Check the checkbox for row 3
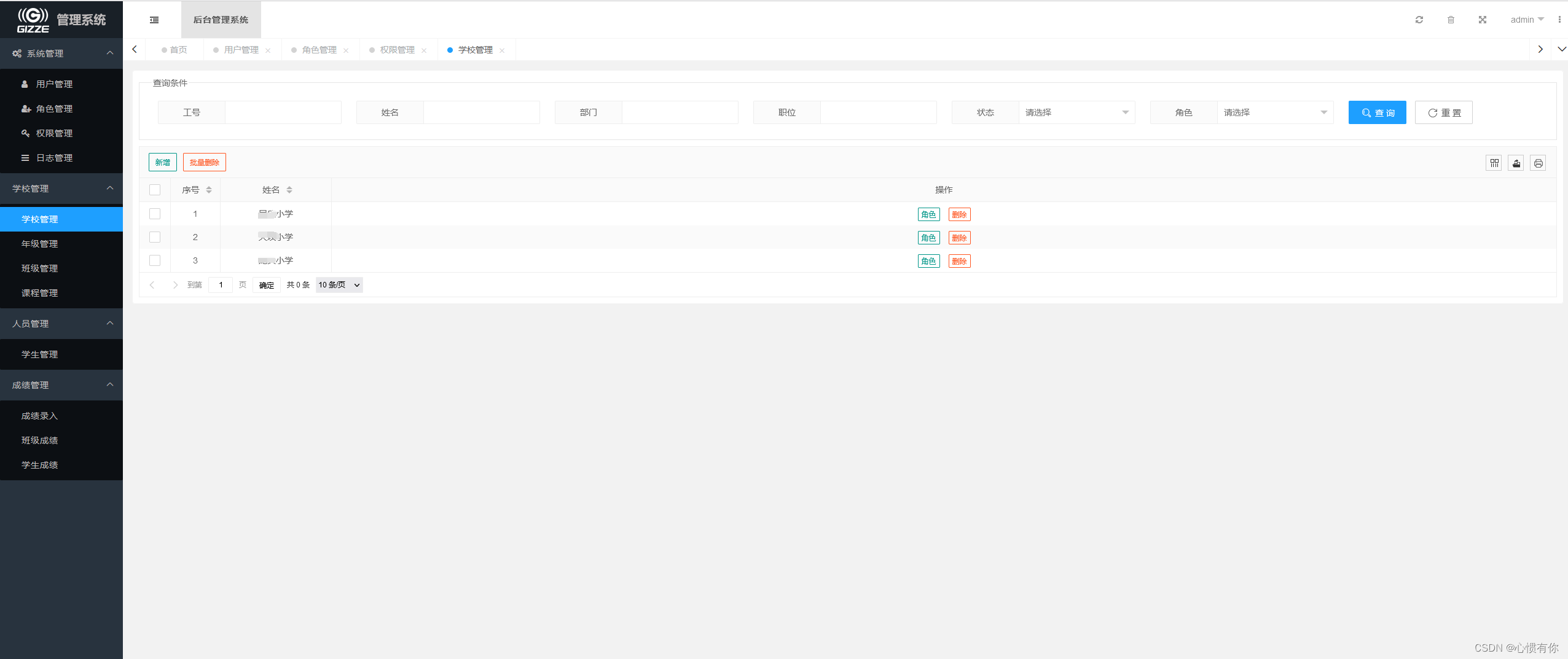Image resolution: width=1568 pixels, height=659 pixels. pos(155,260)
